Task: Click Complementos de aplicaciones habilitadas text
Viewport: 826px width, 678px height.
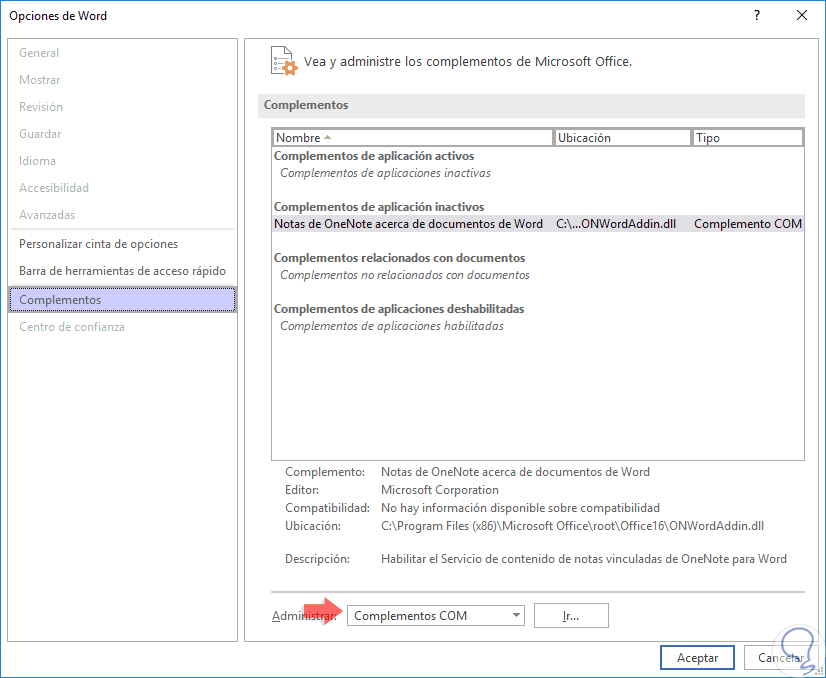Action: point(391,326)
